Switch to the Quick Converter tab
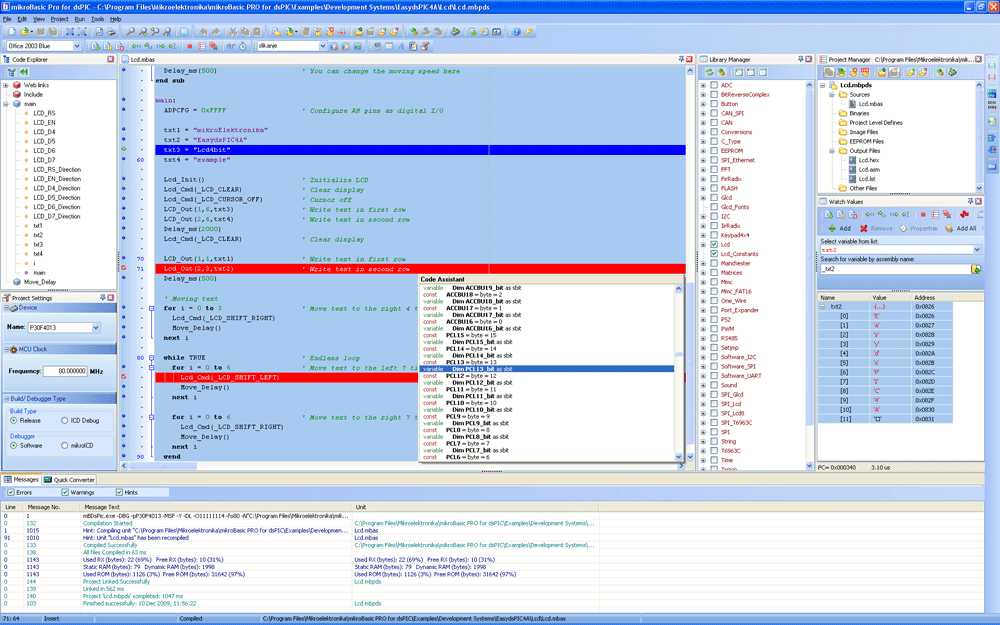Screen dimensions: 1000x625 tap(70, 480)
